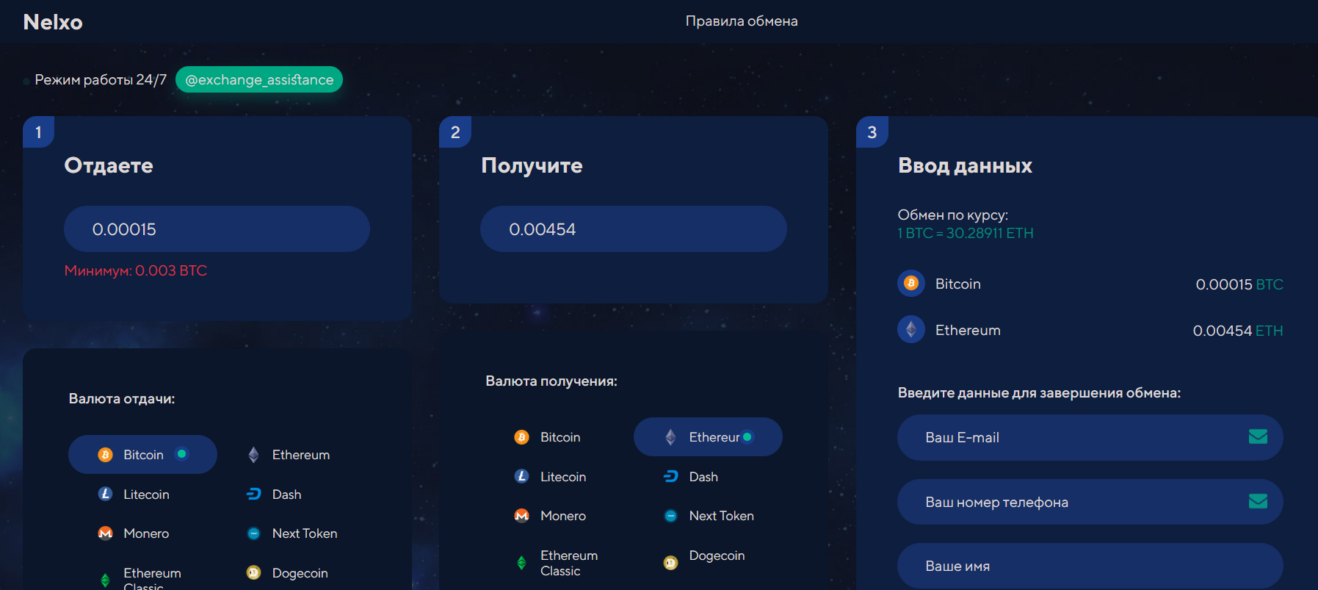This screenshot has height=590, width=1318.
Task: Choose the Monero icon in the give-currency list
Action: point(105,534)
